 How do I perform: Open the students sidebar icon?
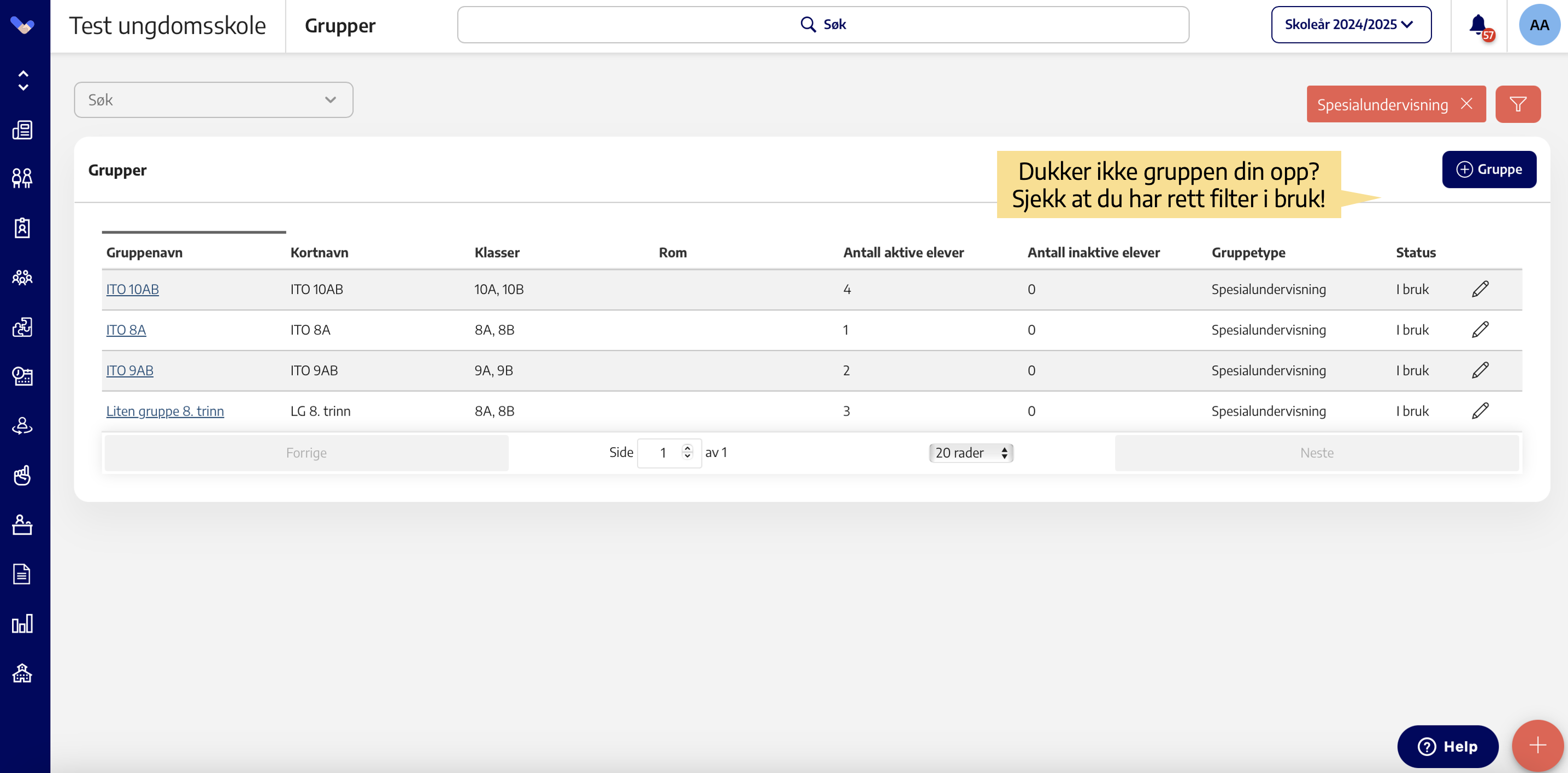point(22,178)
